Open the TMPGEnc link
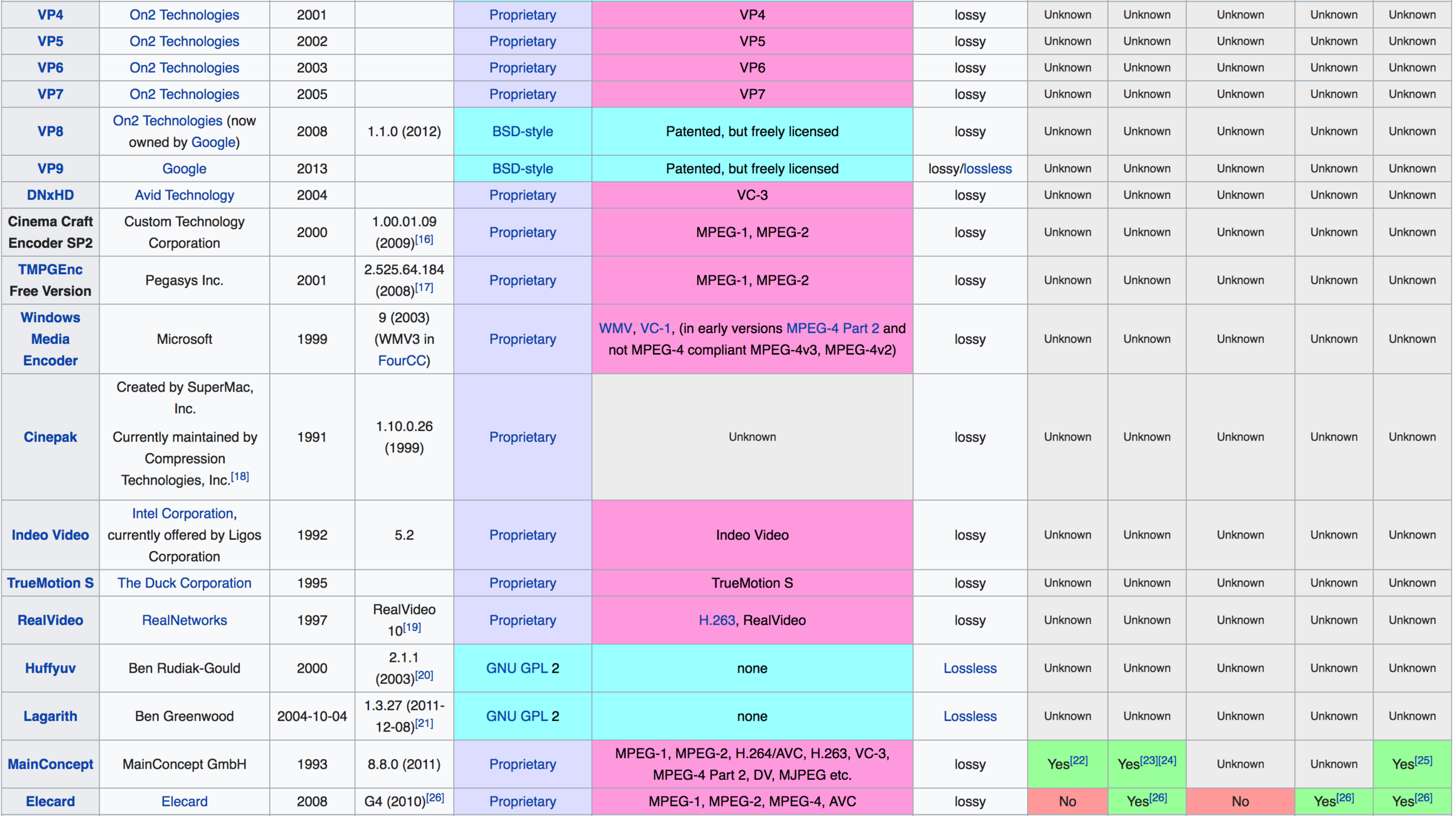The height and width of the screenshot is (816, 1456). click(50, 270)
